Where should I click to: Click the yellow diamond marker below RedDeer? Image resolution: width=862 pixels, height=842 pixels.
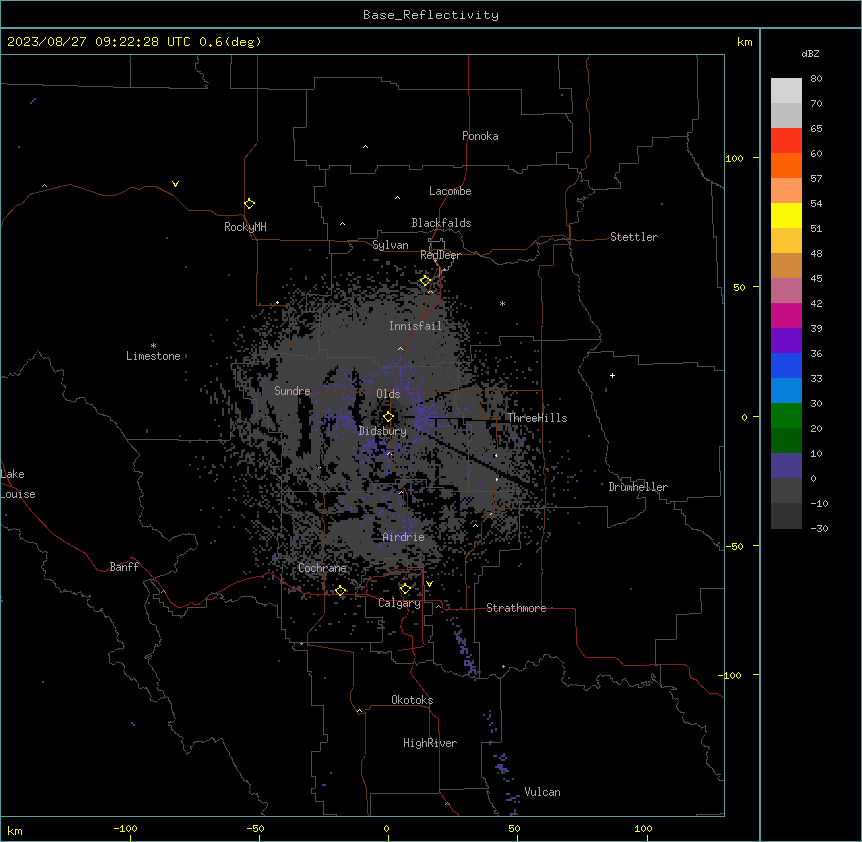pyautogui.click(x=426, y=281)
